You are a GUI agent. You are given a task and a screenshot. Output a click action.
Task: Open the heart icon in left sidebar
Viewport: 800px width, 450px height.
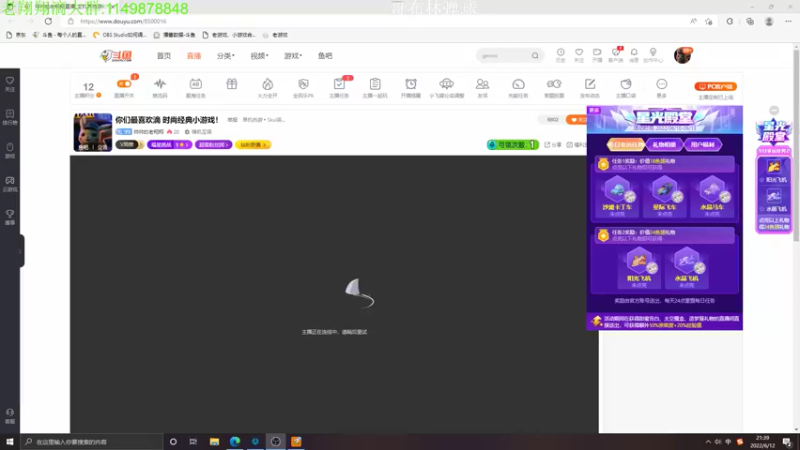tap(10, 84)
